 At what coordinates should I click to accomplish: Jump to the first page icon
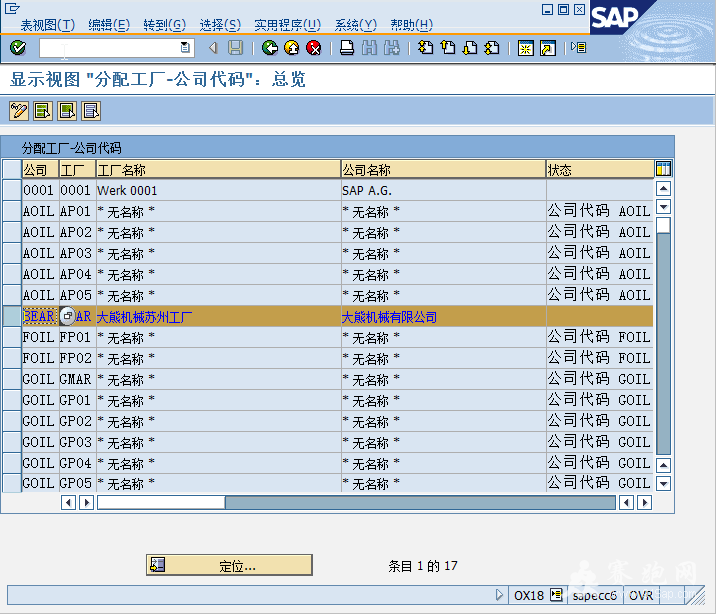coord(426,47)
